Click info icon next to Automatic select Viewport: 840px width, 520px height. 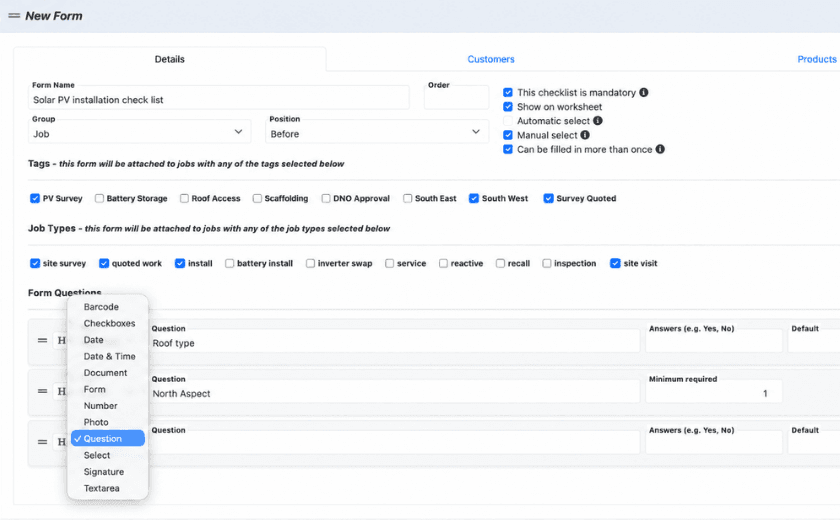[x=598, y=120]
